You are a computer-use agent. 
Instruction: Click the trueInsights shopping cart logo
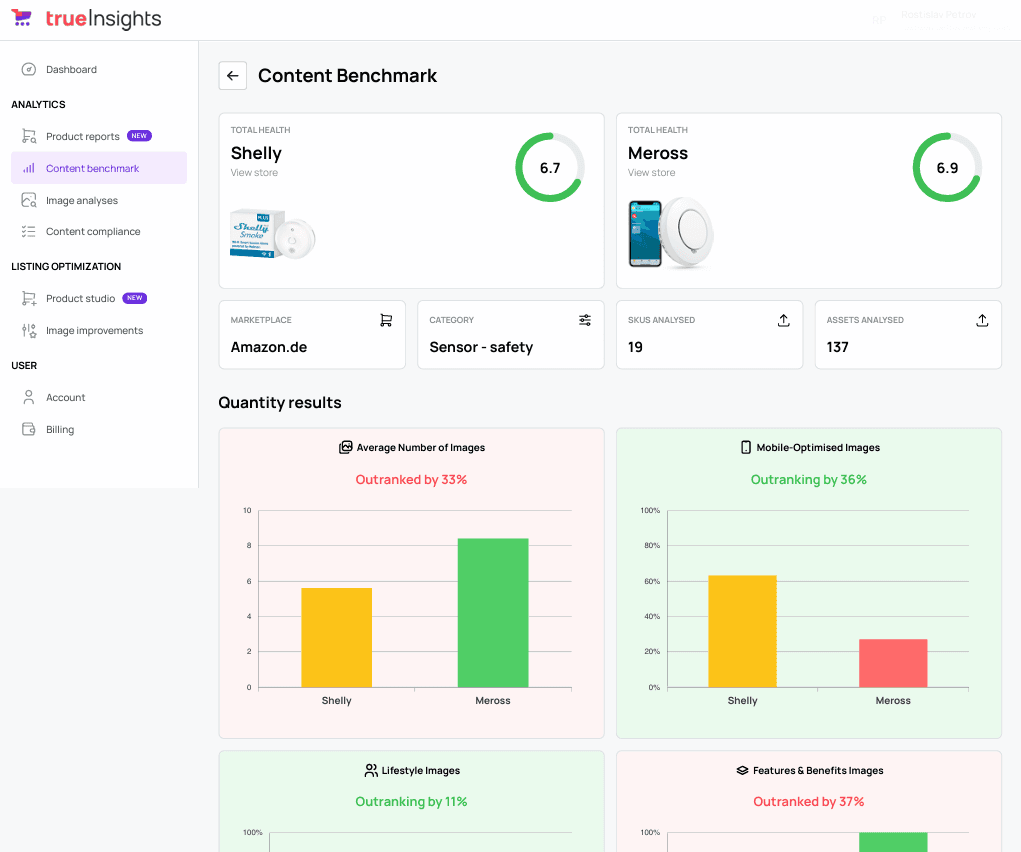(x=21, y=18)
